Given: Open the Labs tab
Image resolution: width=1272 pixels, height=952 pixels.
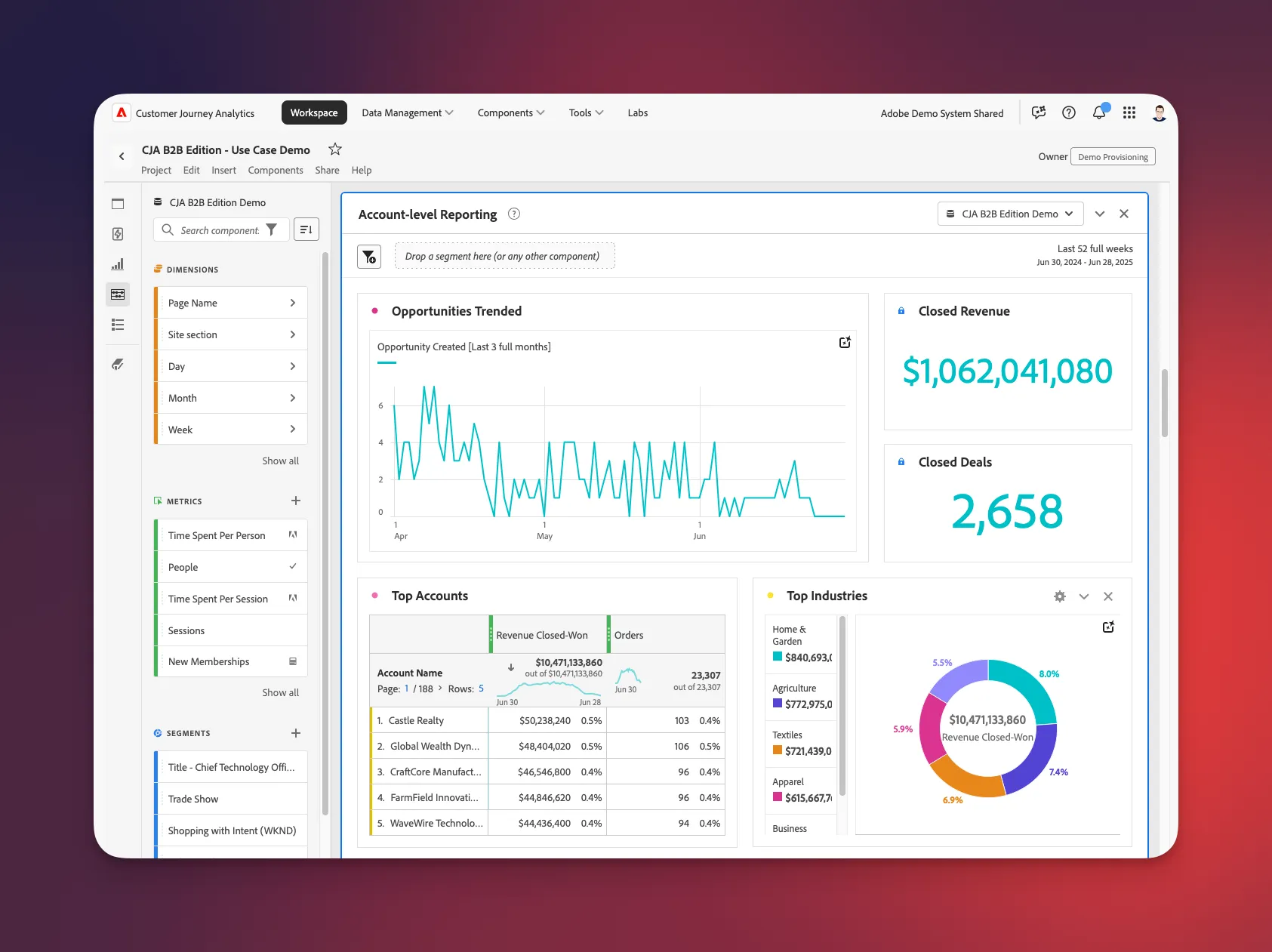Looking at the screenshot, I should pos(638,112).
